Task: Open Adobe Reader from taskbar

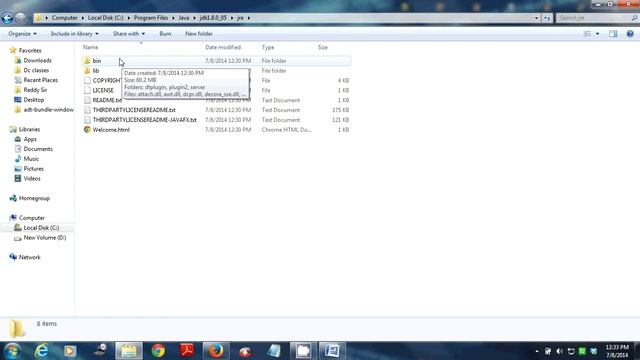Action: click(187, 351)
